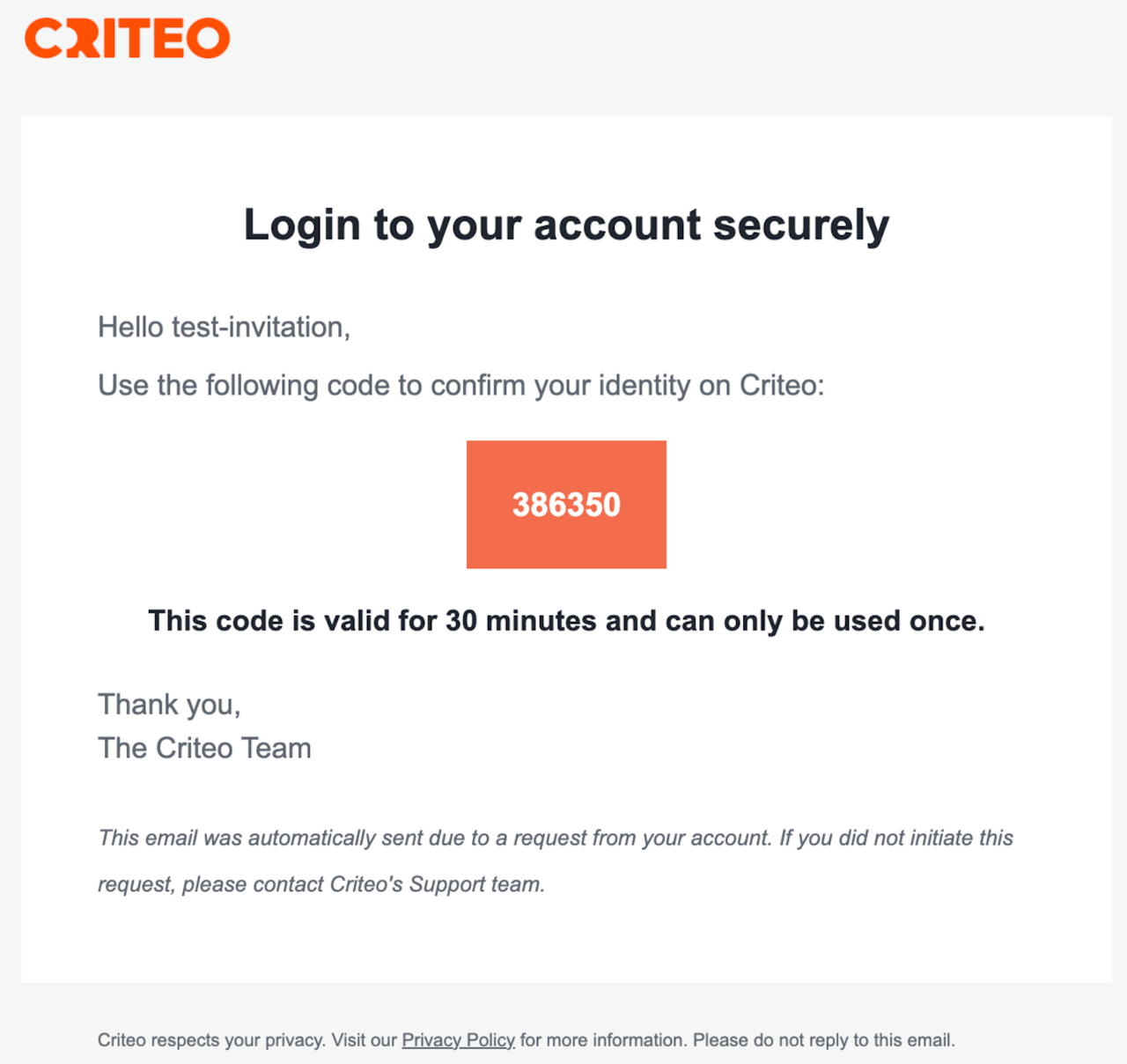Image resolution: width=1127 pixels, height=1064 pixels.
Task: Click the "Criteo's Support team" text
Action: (x=437, y=884)
